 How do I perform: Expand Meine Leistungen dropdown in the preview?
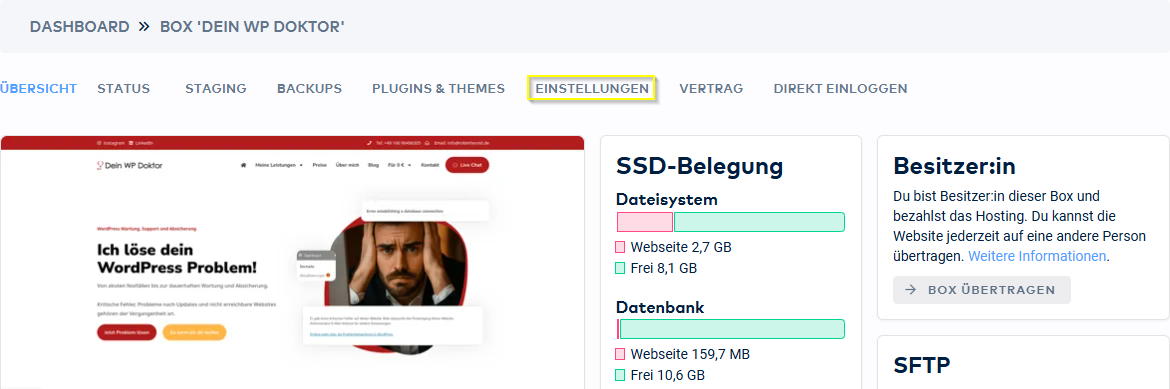pyautogui.click(x=279, y=165)
